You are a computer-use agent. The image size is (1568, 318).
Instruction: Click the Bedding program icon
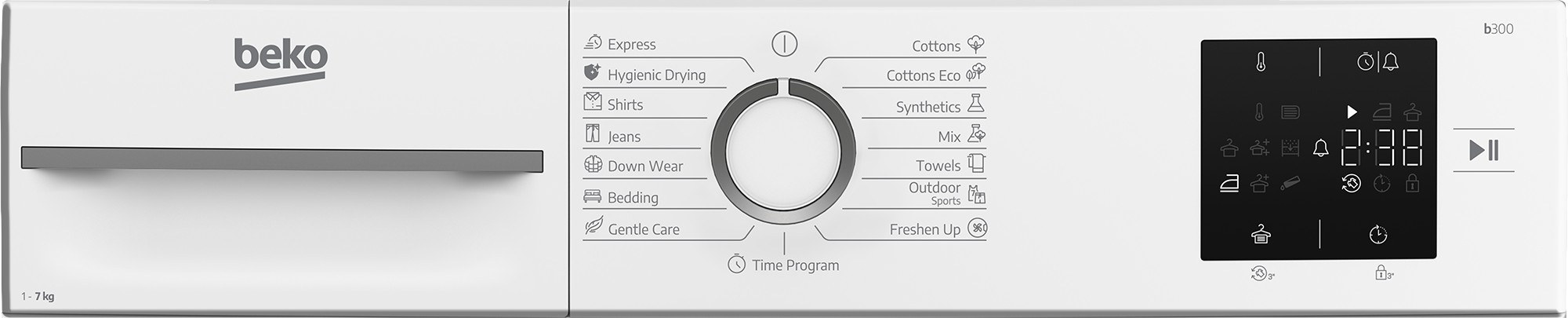592,196
